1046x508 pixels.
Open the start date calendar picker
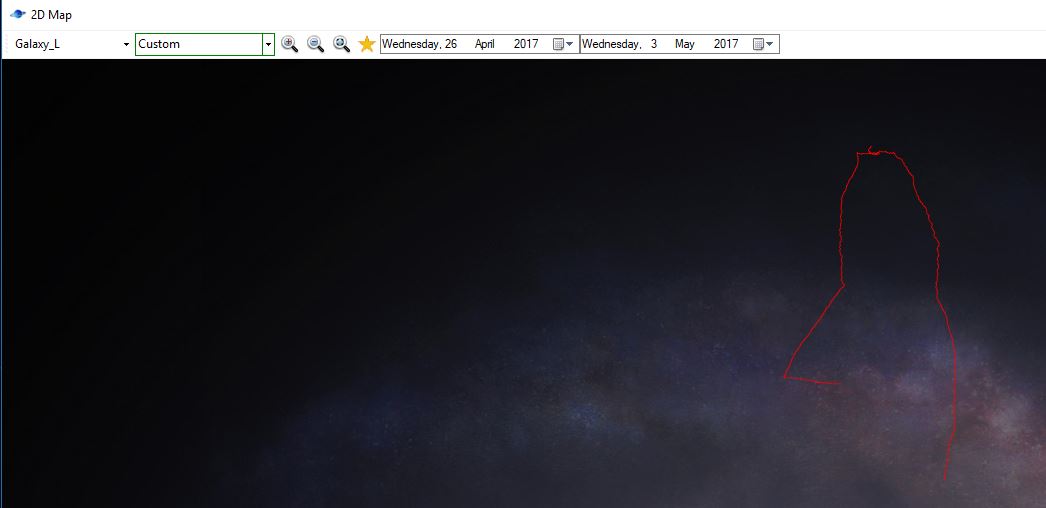click(x=564, y=44)
